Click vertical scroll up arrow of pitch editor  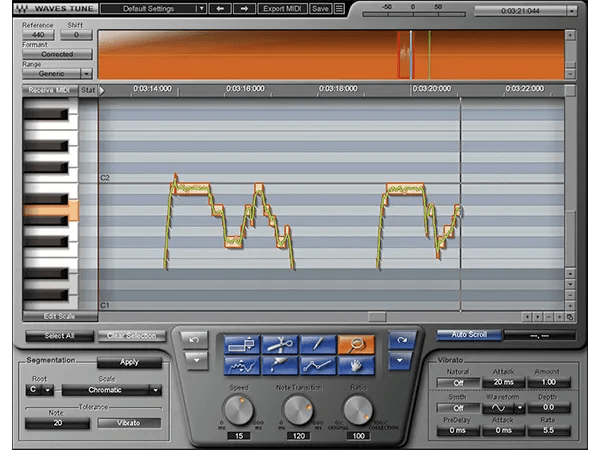point(570,274)
